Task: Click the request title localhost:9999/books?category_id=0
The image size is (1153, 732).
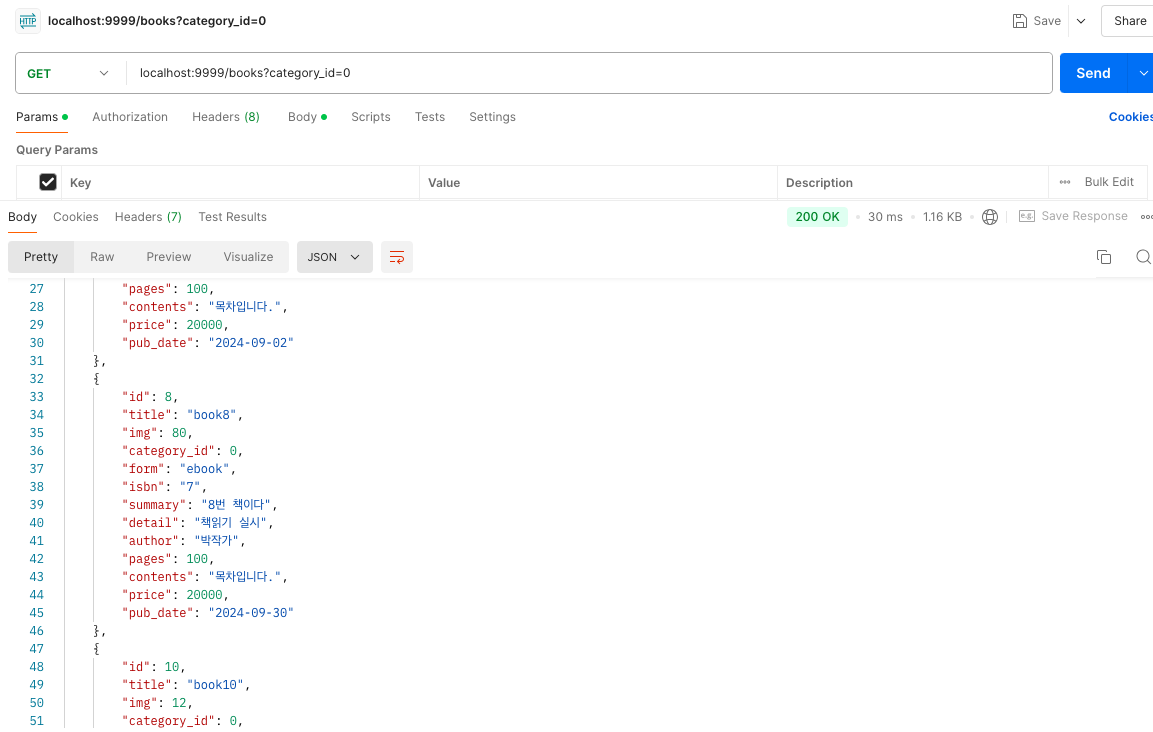Action: point(157,21)
